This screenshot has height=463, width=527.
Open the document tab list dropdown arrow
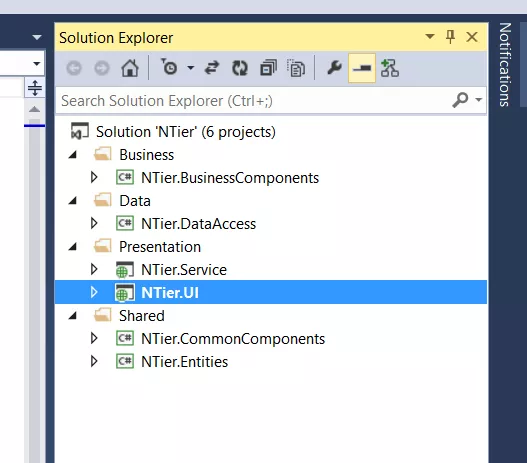(37, 37)
